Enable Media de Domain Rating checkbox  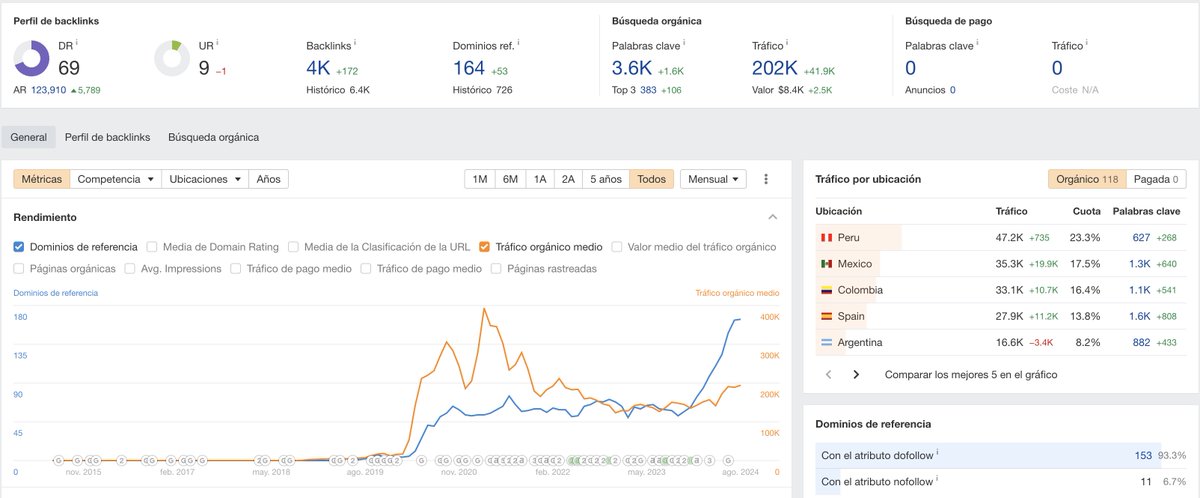click(152, 246)
